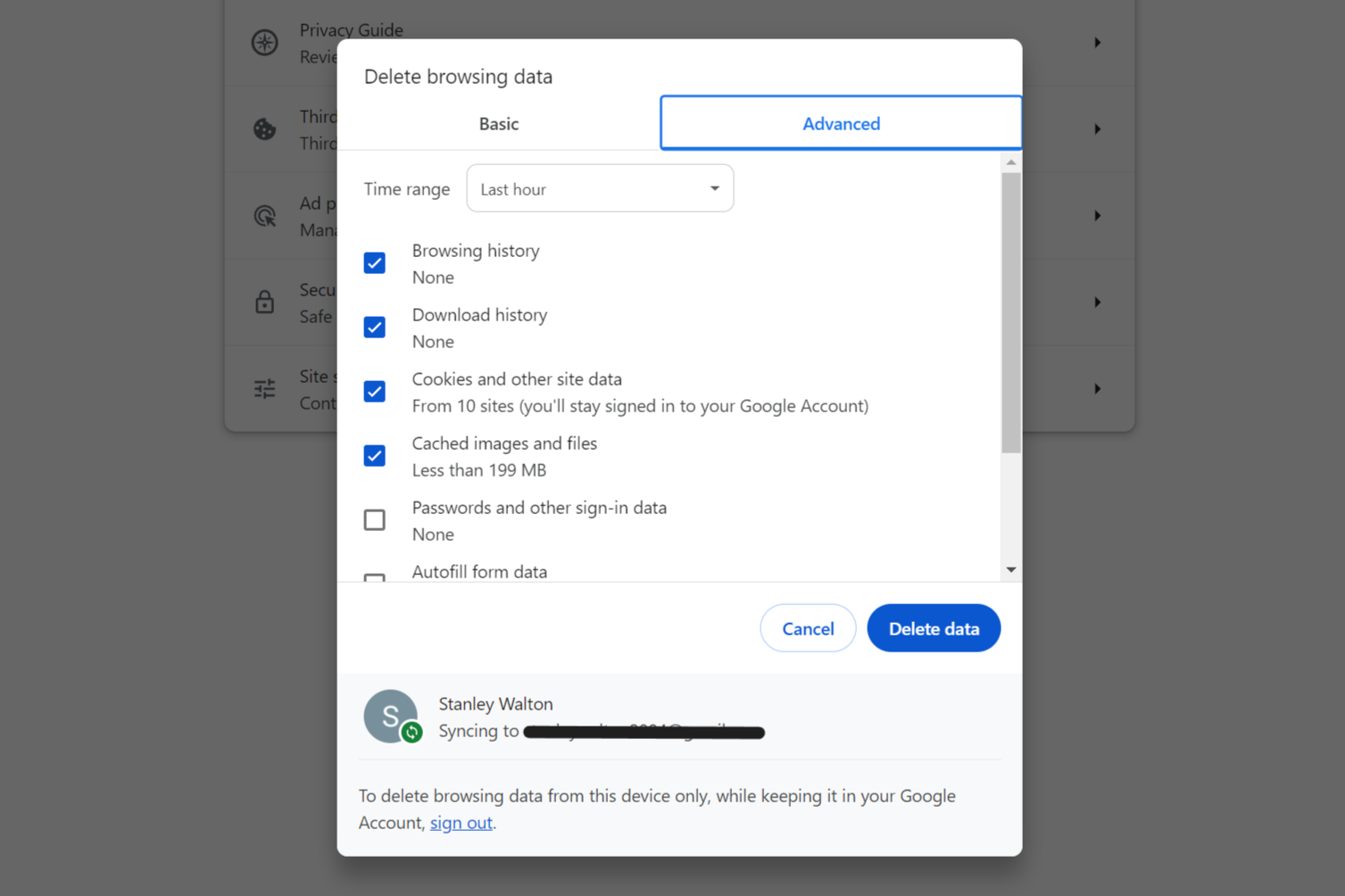Click the Ad privacy cursor icon

click(x=264, y=215)
